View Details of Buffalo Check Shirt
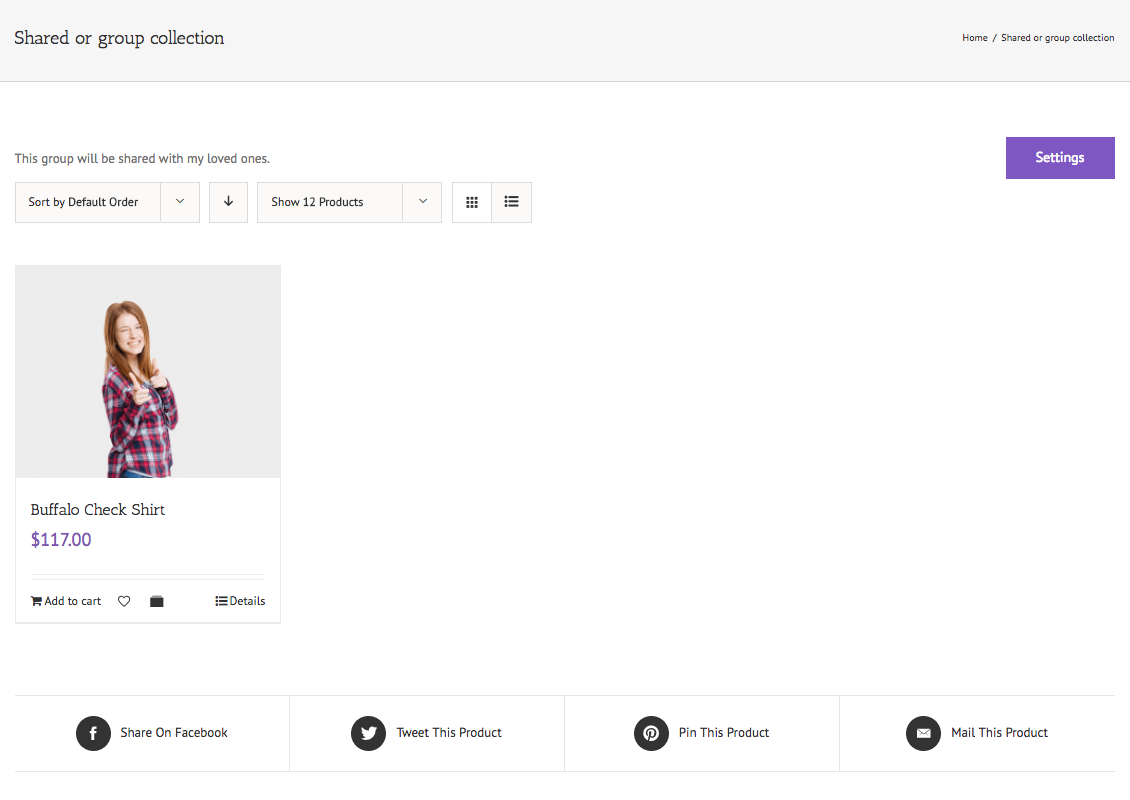This screenshot has width=1130, height=800. (241, 601)
